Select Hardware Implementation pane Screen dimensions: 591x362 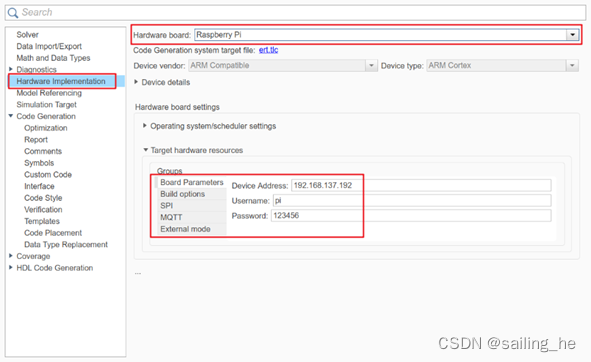(61, 81)
